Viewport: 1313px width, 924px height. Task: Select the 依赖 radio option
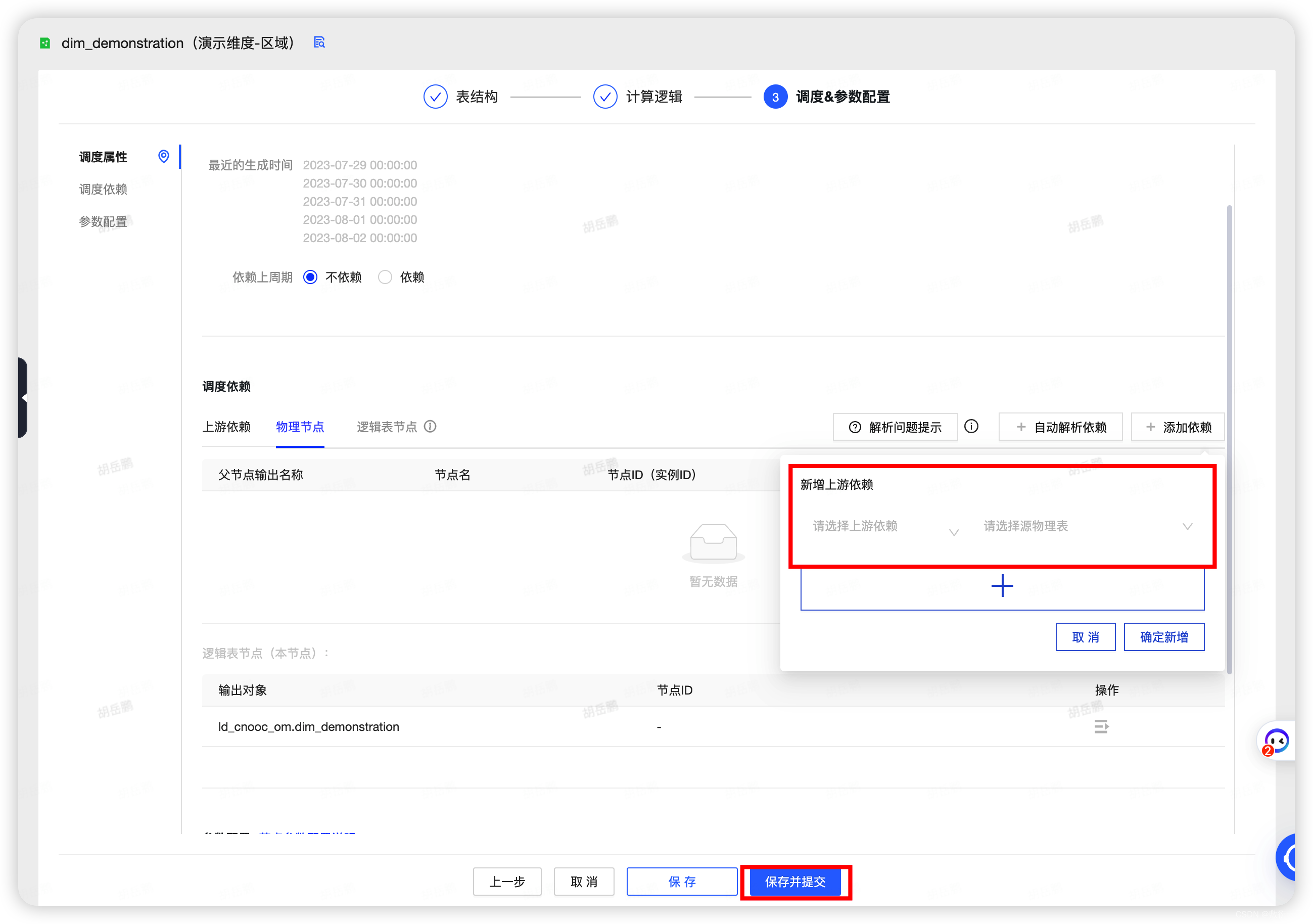coord(386,278)
